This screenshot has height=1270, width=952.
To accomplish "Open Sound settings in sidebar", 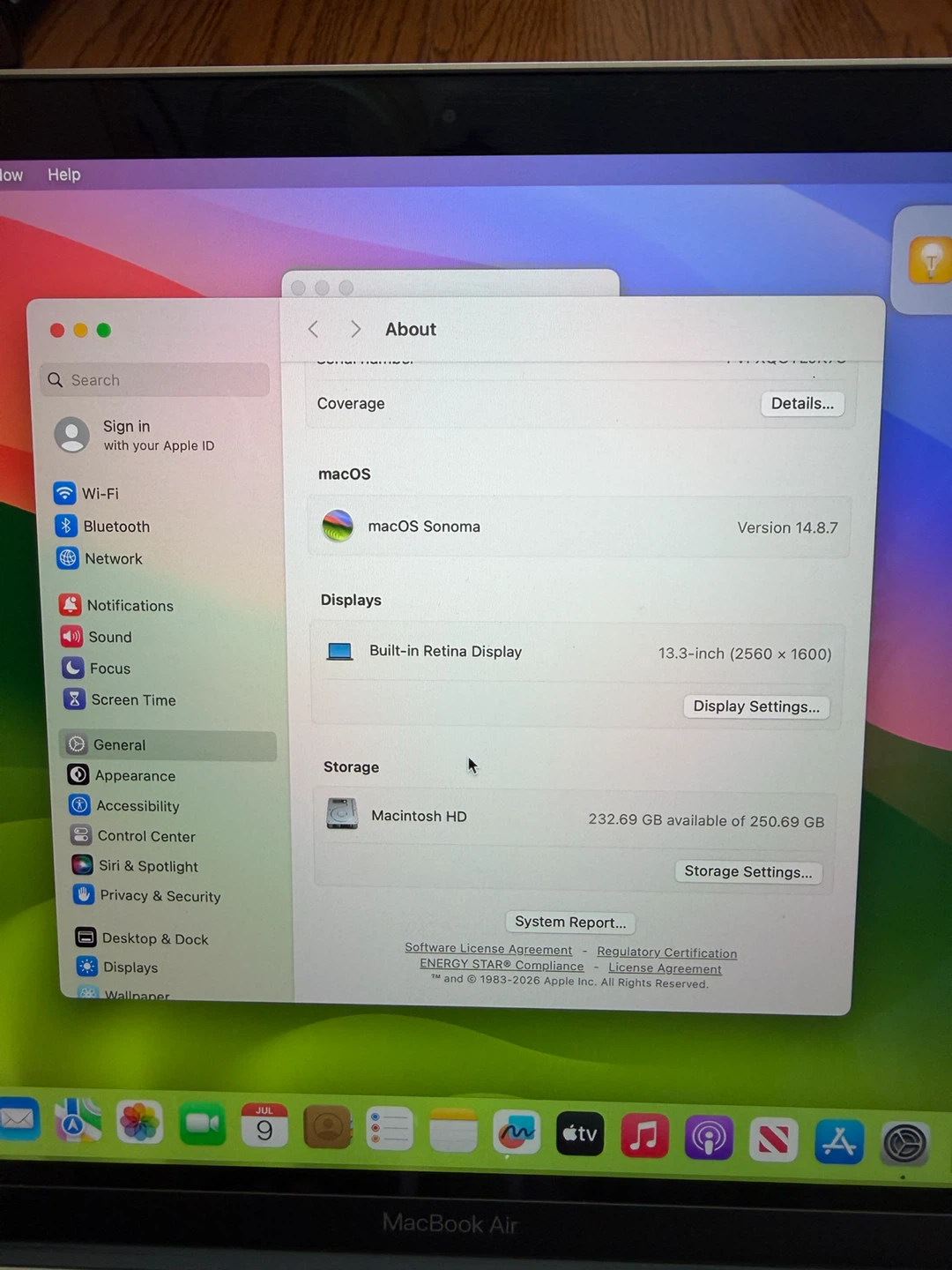I will click(x=96, y=637).
